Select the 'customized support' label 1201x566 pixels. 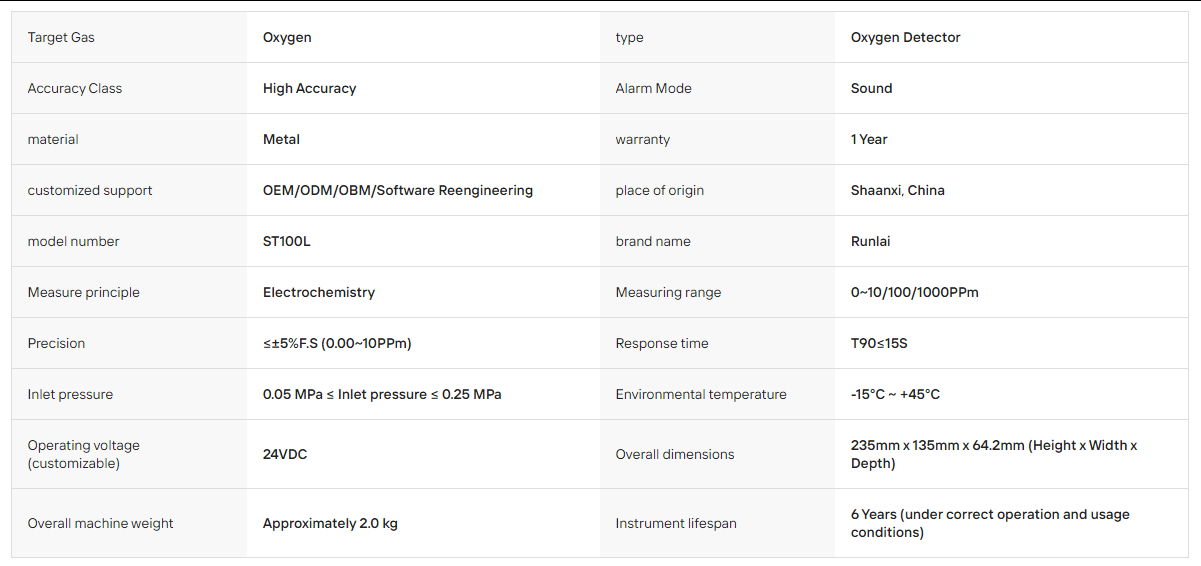click(90, 190)
